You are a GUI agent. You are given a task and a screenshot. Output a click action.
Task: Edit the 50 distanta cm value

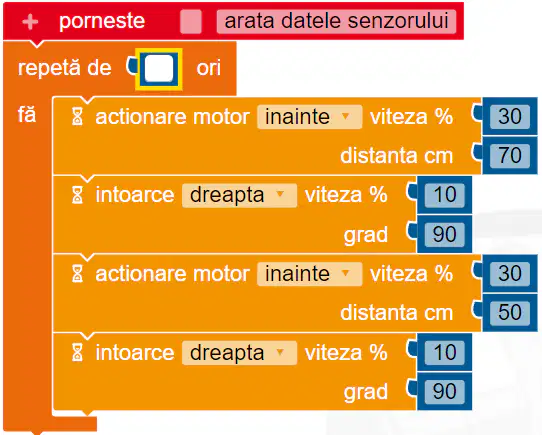point(510,313)
